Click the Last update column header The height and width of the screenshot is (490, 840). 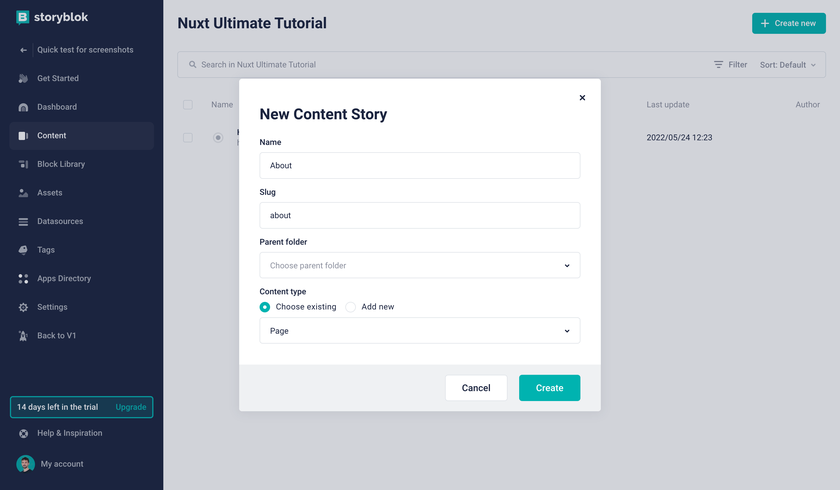tap(668, 105)
